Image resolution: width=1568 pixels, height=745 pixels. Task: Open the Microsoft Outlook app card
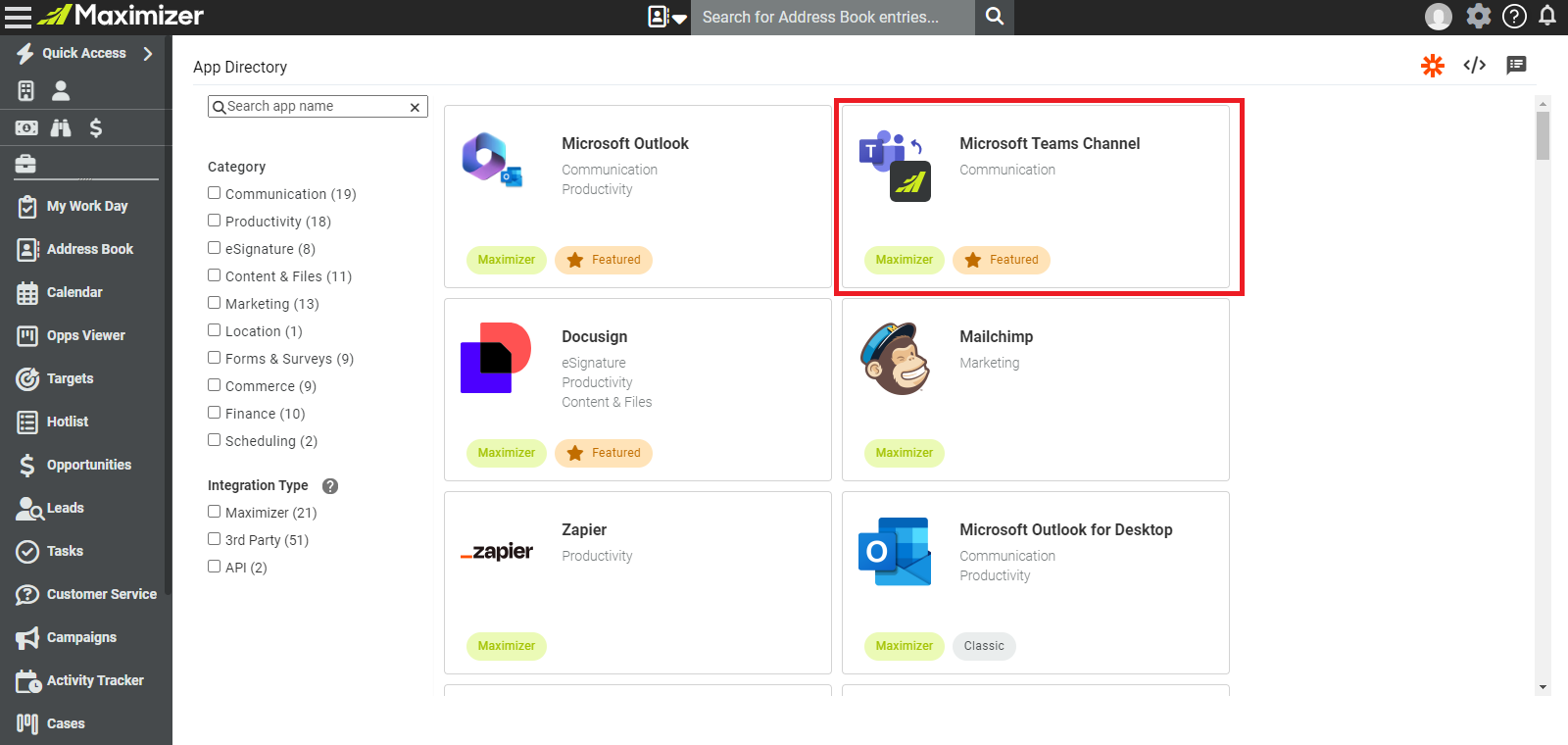coord(638,197)
